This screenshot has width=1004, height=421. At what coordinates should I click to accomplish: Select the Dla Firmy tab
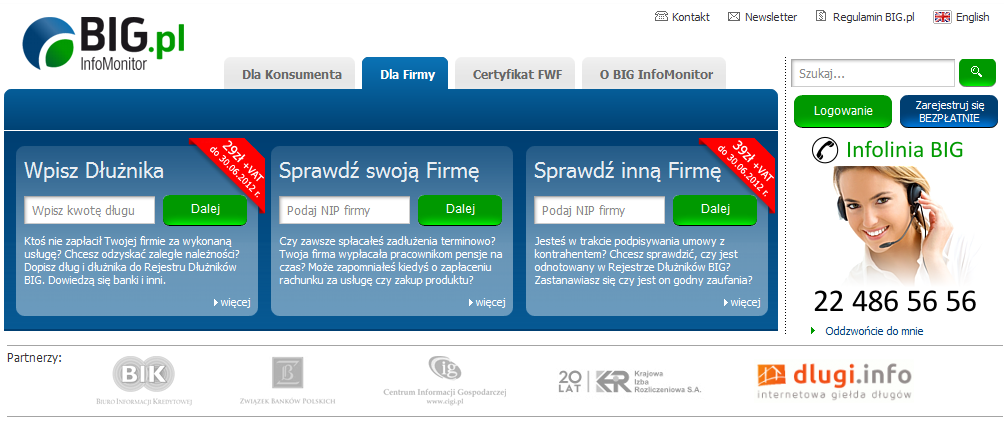[x=407, y=74]
